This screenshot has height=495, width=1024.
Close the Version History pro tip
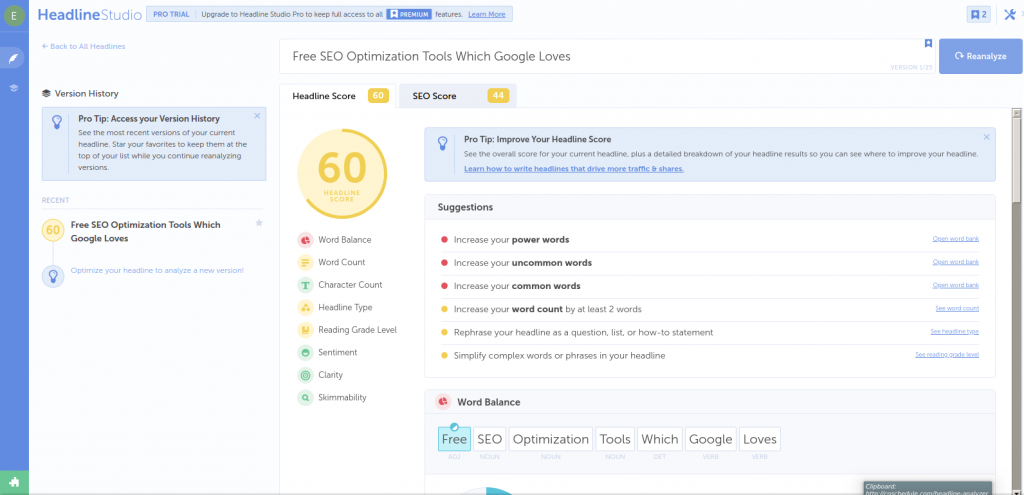click(257, 116)
